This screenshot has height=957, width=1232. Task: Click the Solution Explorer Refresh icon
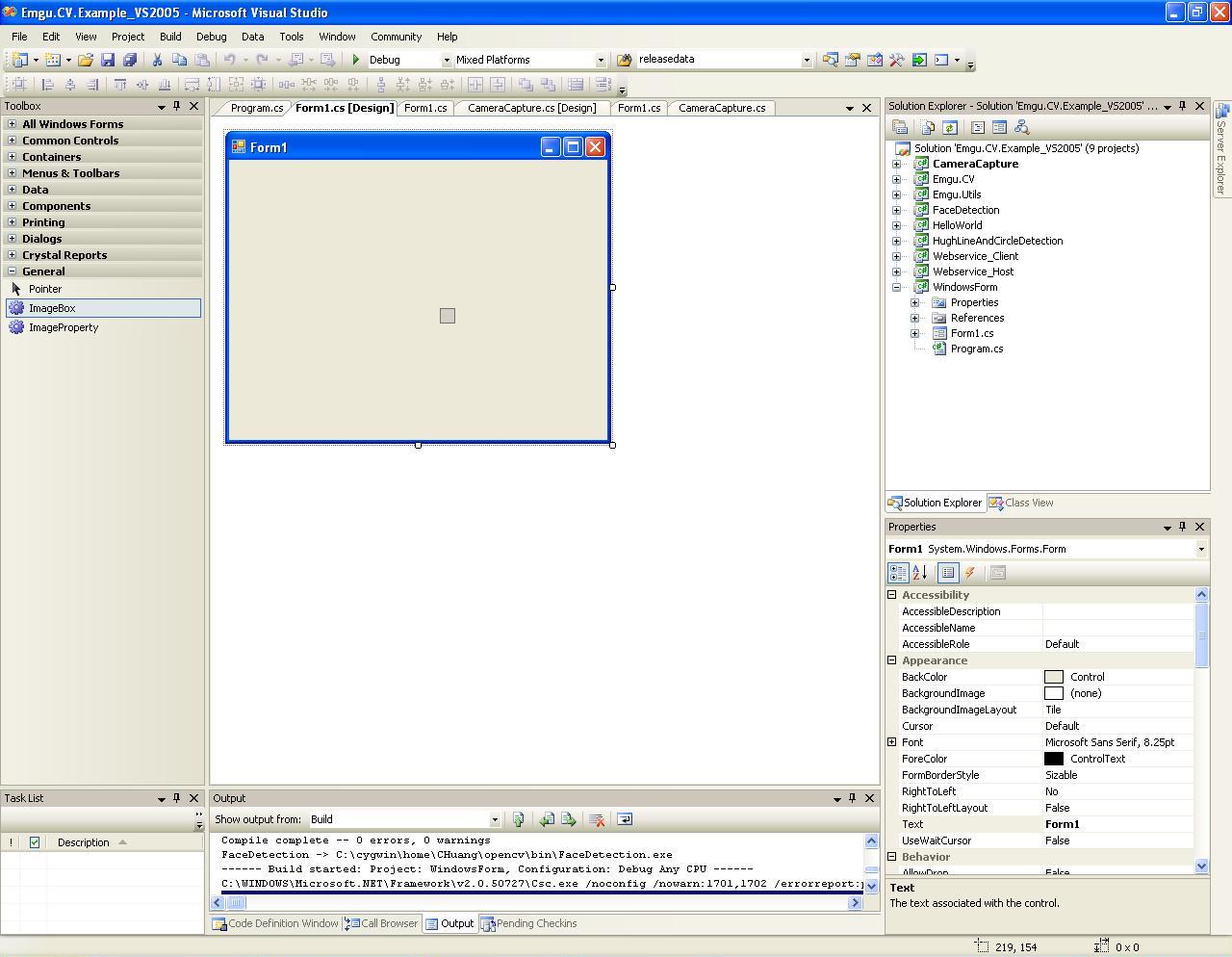point(950,127)
